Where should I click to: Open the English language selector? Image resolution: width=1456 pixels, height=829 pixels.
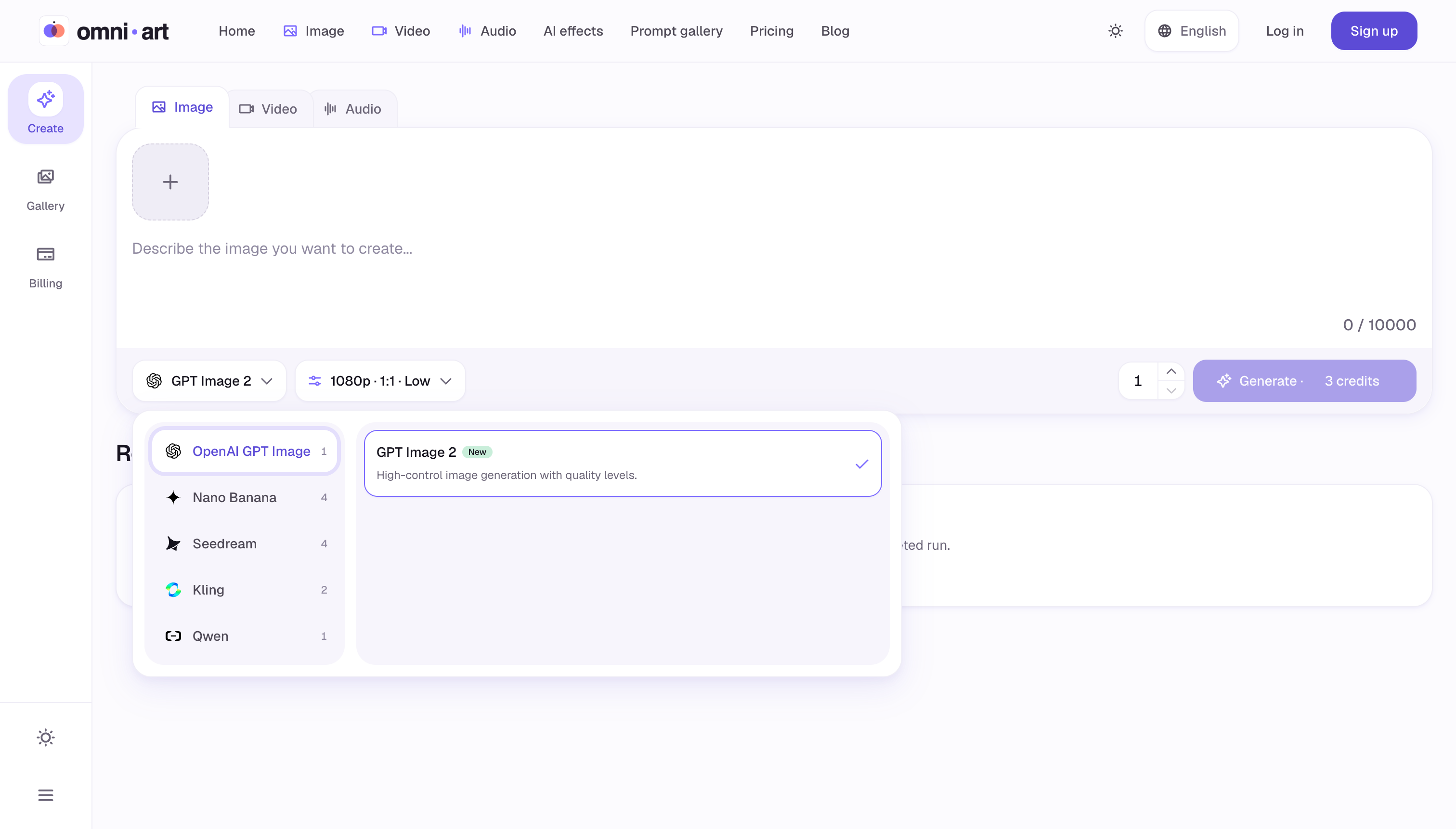(x=1192, y=31)
